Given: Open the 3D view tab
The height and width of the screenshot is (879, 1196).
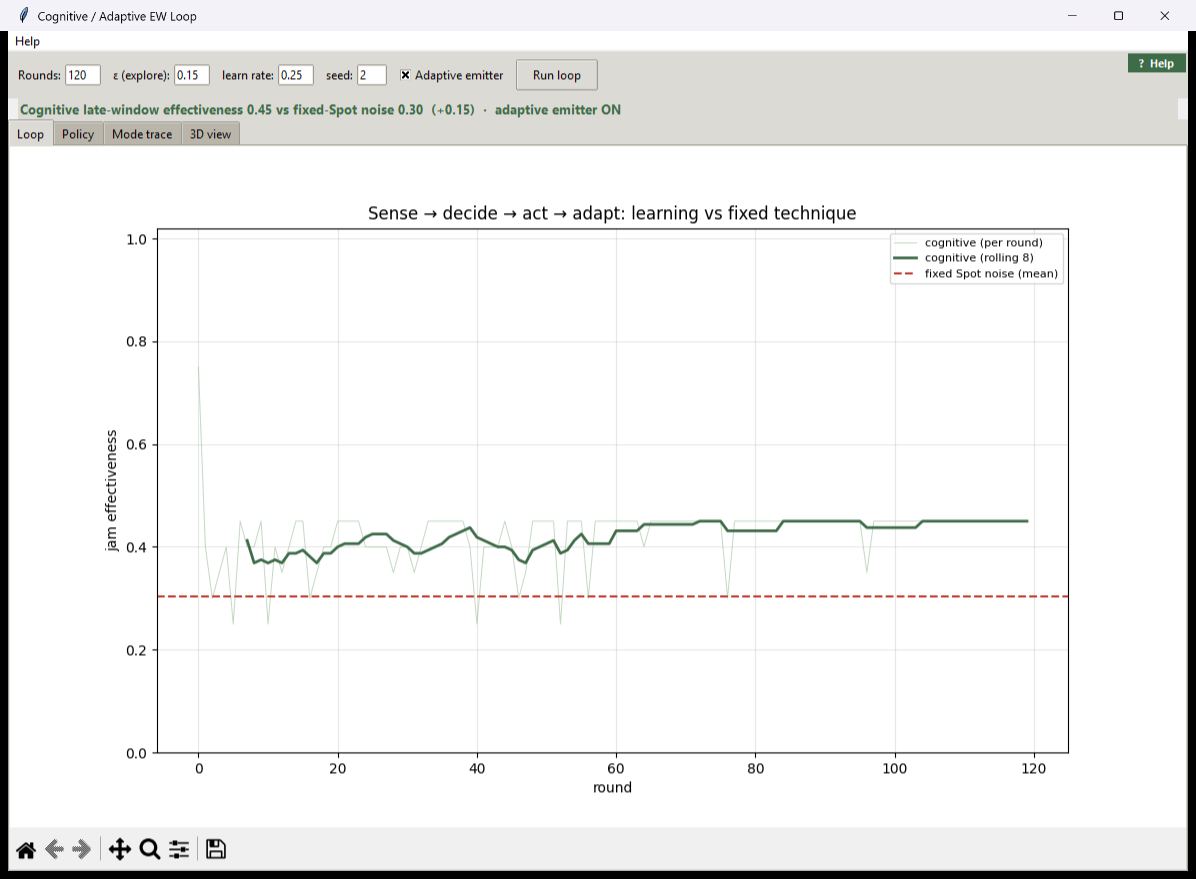Looking at the screenshot, I should pyautogui.click(x=211, y=134).
